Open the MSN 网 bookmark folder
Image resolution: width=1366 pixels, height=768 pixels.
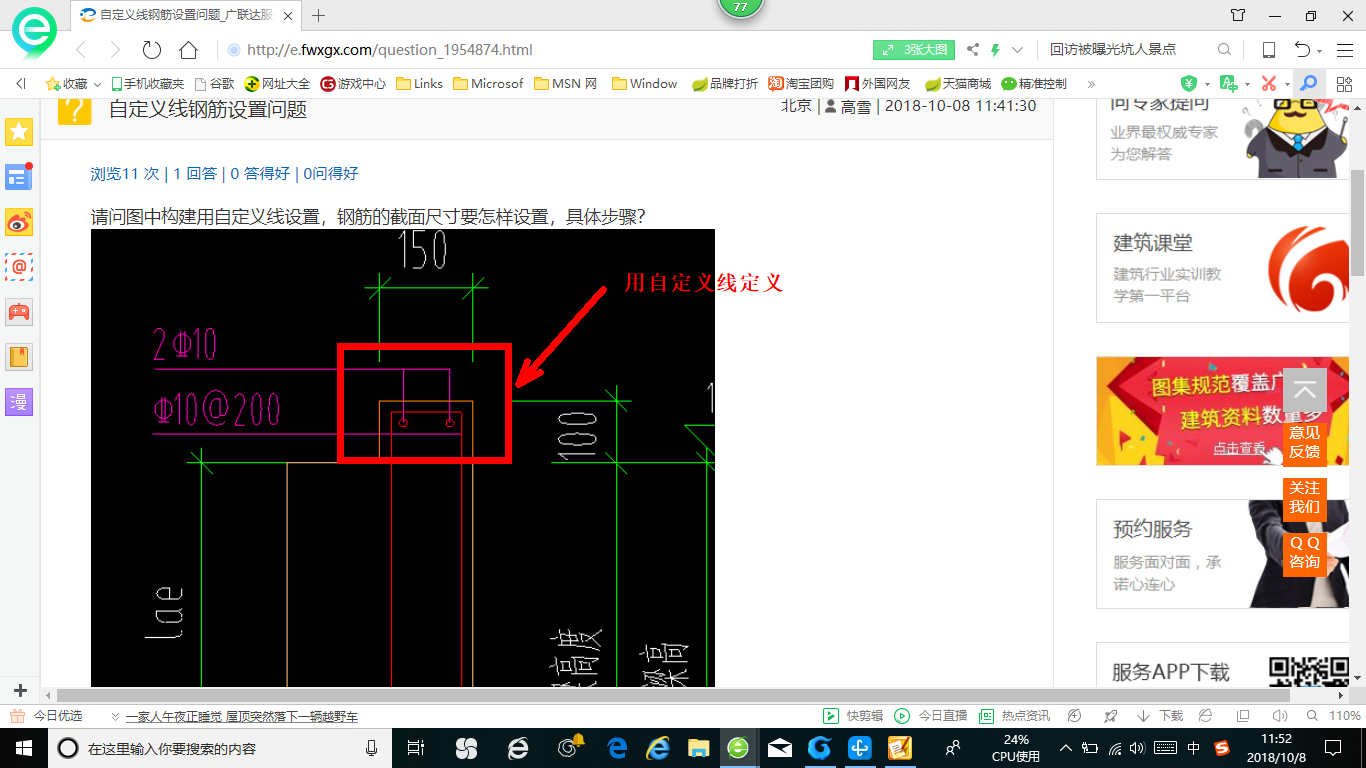pos(565,84)
